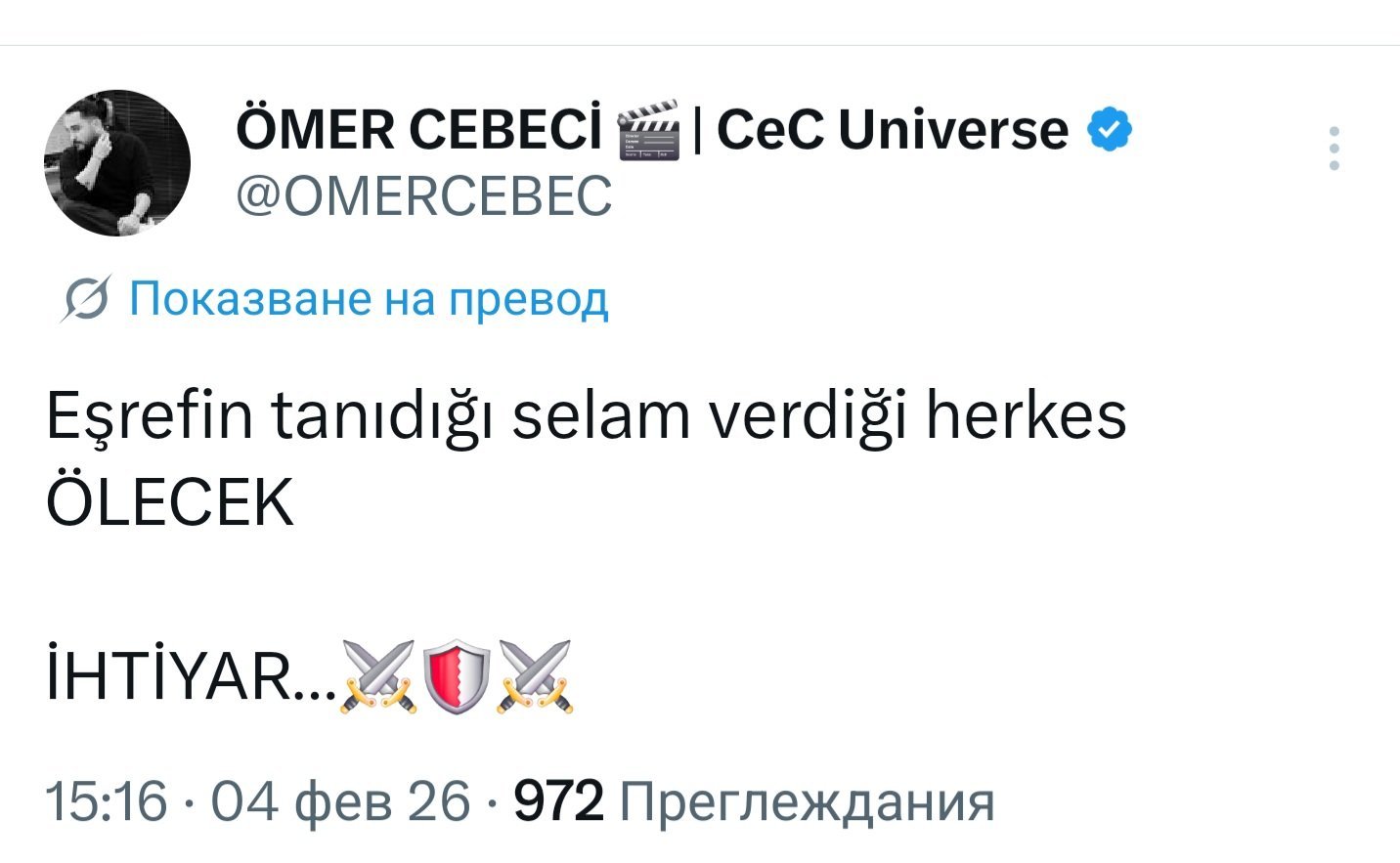
Task: Click the Преглеждания views label
Action: point(808,801)
